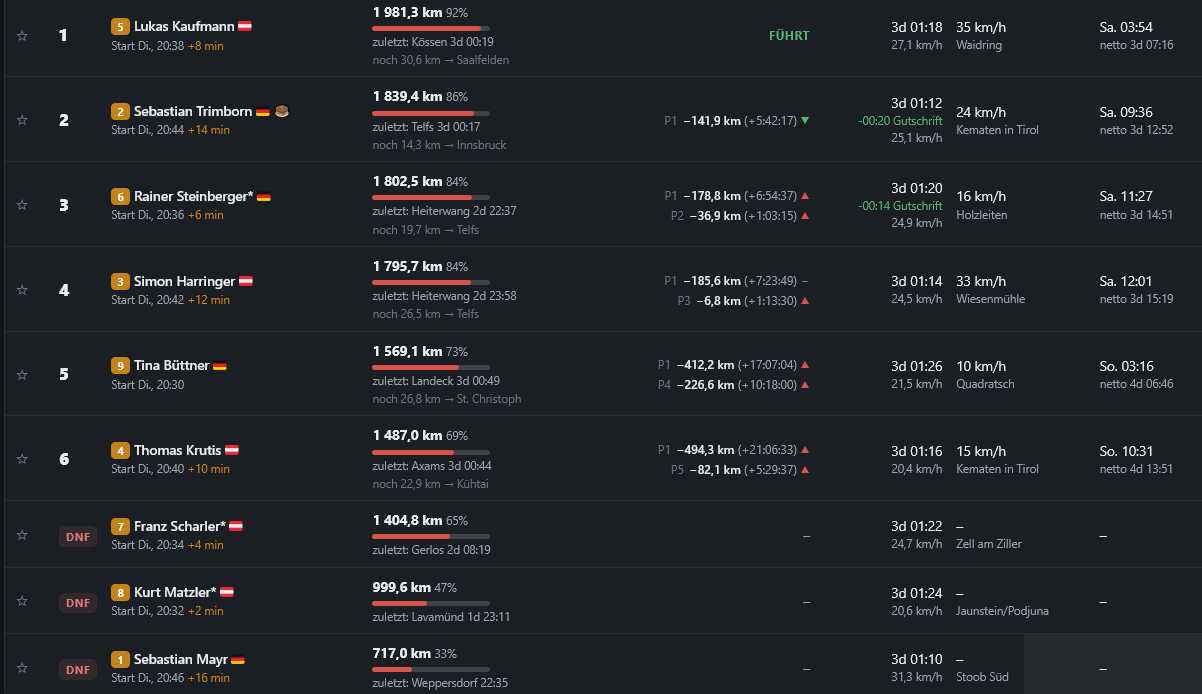The height and width of the screenshot is (694, 1202).
Task: Click the emoji icon after Sebastian Trimborn's name
Action: pyautogui.click(x=282, y=111)
